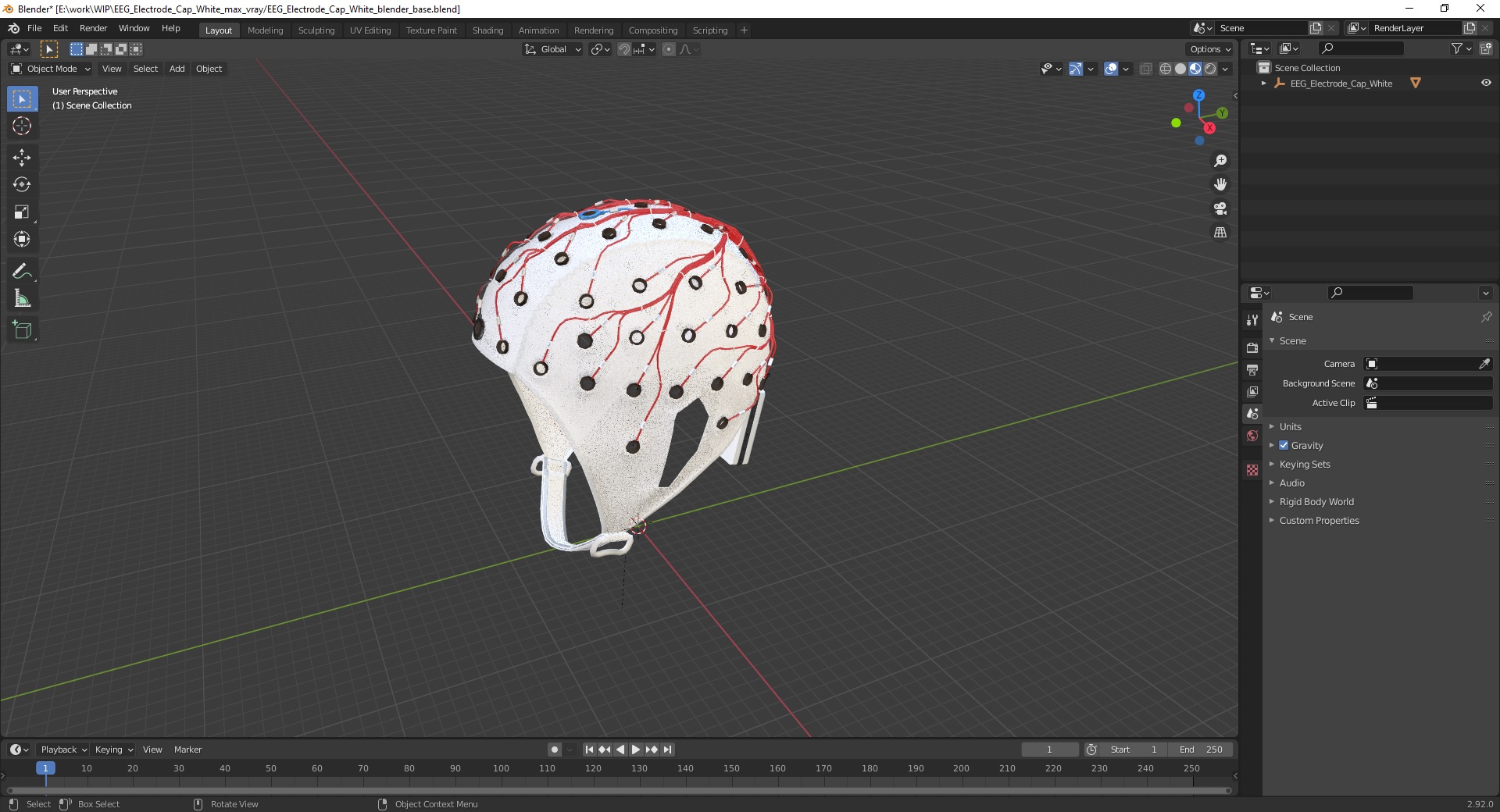Open the View Layer properties tab
This screenshot has width=1500, height=812.
[x=1252, y=391]
